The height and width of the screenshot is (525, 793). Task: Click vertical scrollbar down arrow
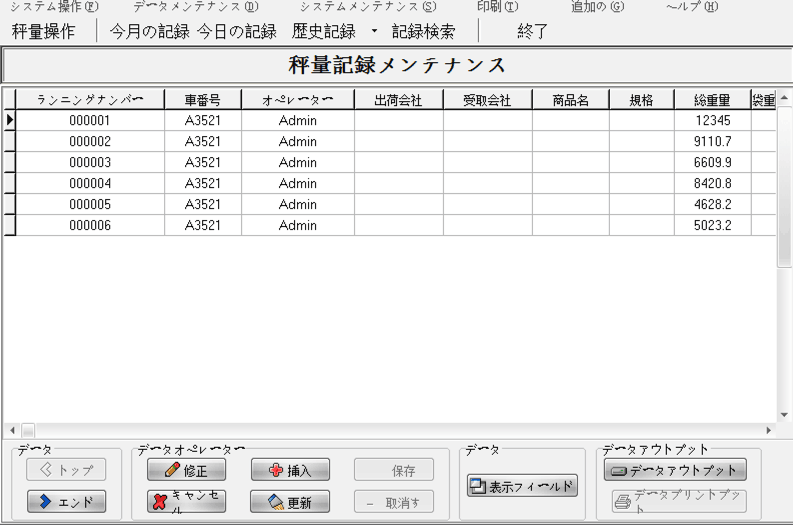click(784, 415)
